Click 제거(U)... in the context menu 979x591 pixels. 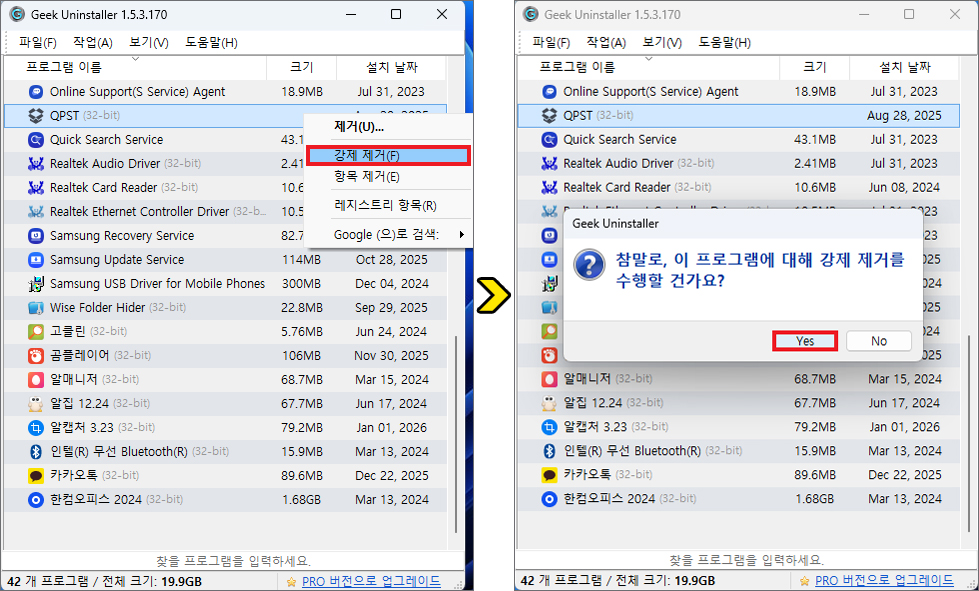359,127
